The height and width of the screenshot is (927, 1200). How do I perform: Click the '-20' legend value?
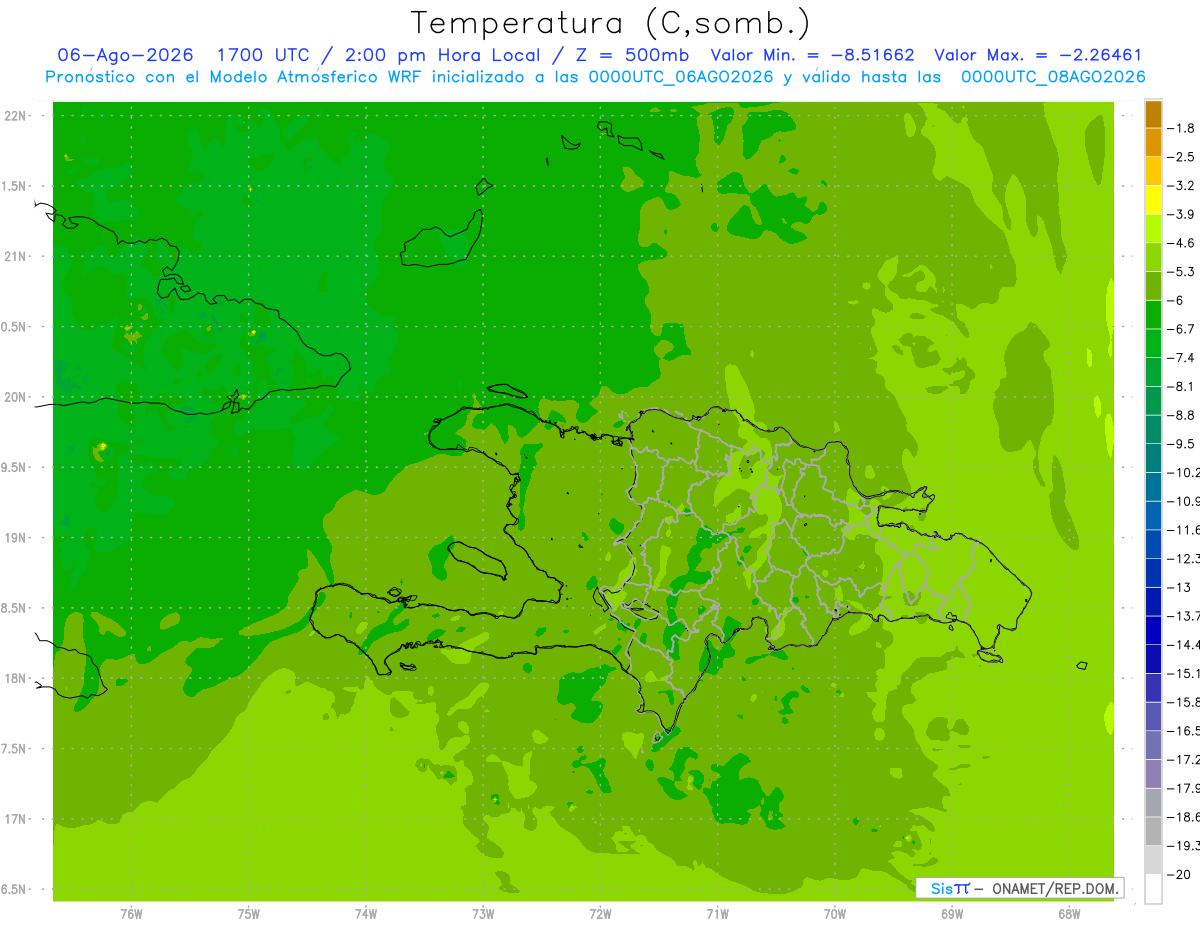click(1178, 874)
